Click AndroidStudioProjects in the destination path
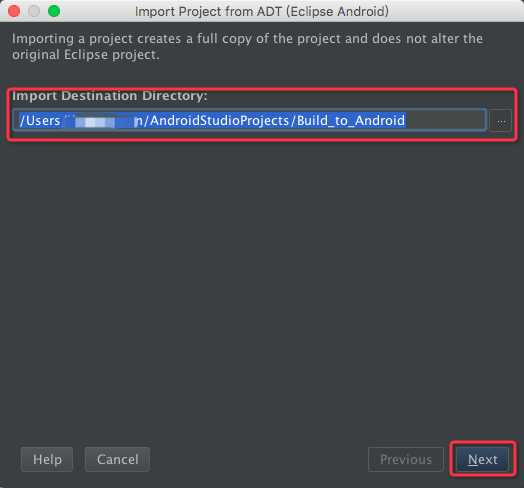This screenshot has width=524, height=488. [x=219, y=120]
